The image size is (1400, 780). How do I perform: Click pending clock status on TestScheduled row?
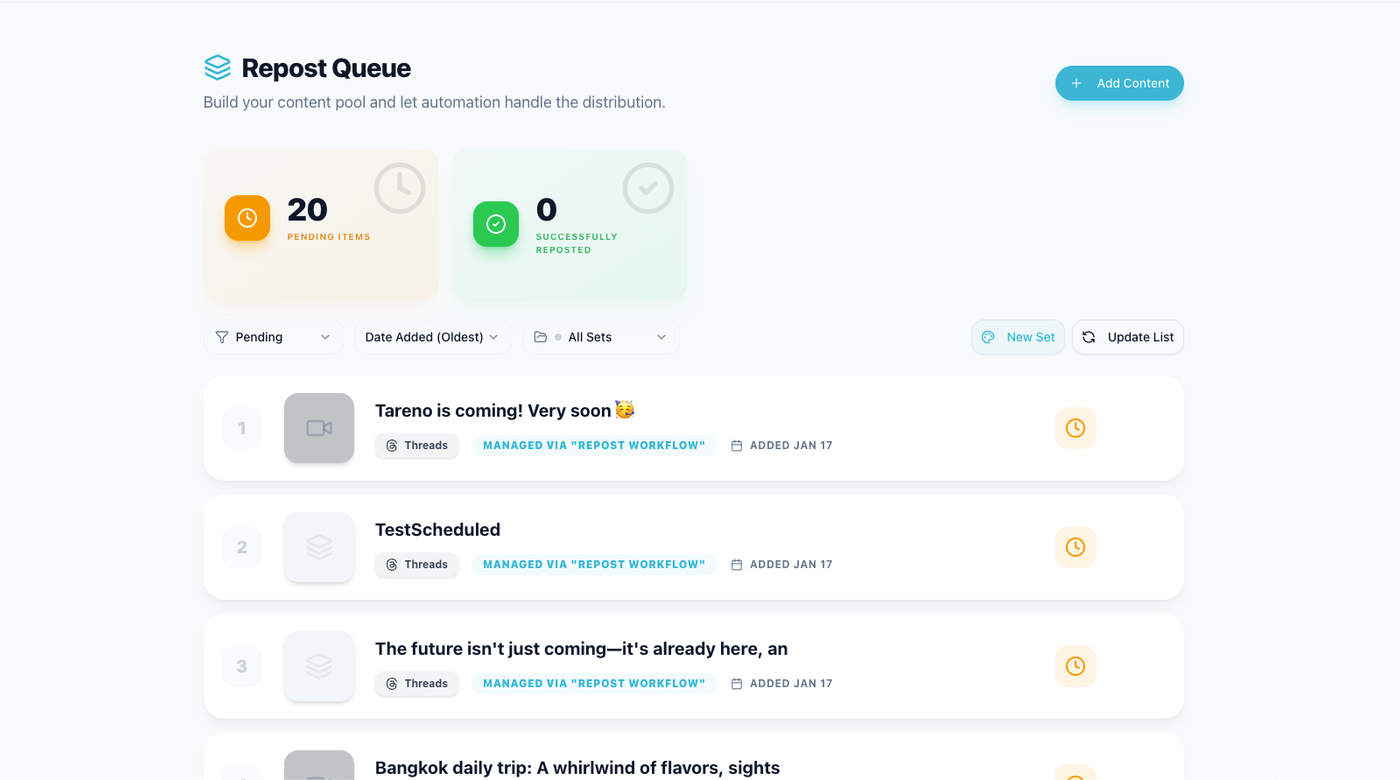click(x=1075, y=547)
